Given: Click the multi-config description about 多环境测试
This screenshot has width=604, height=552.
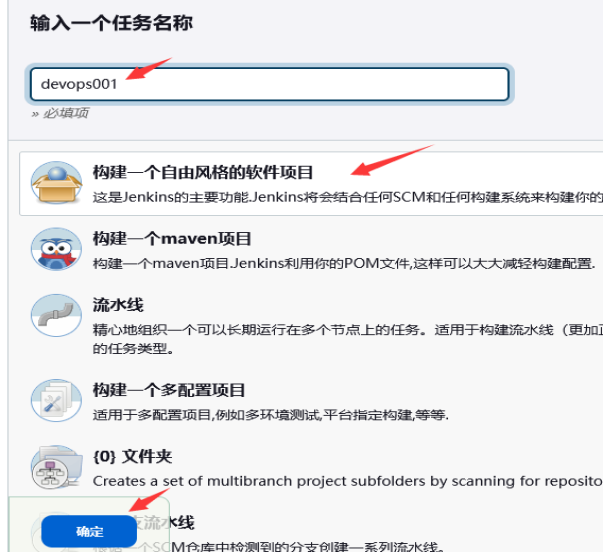Looking at the screenshot, I should [270, 415].
